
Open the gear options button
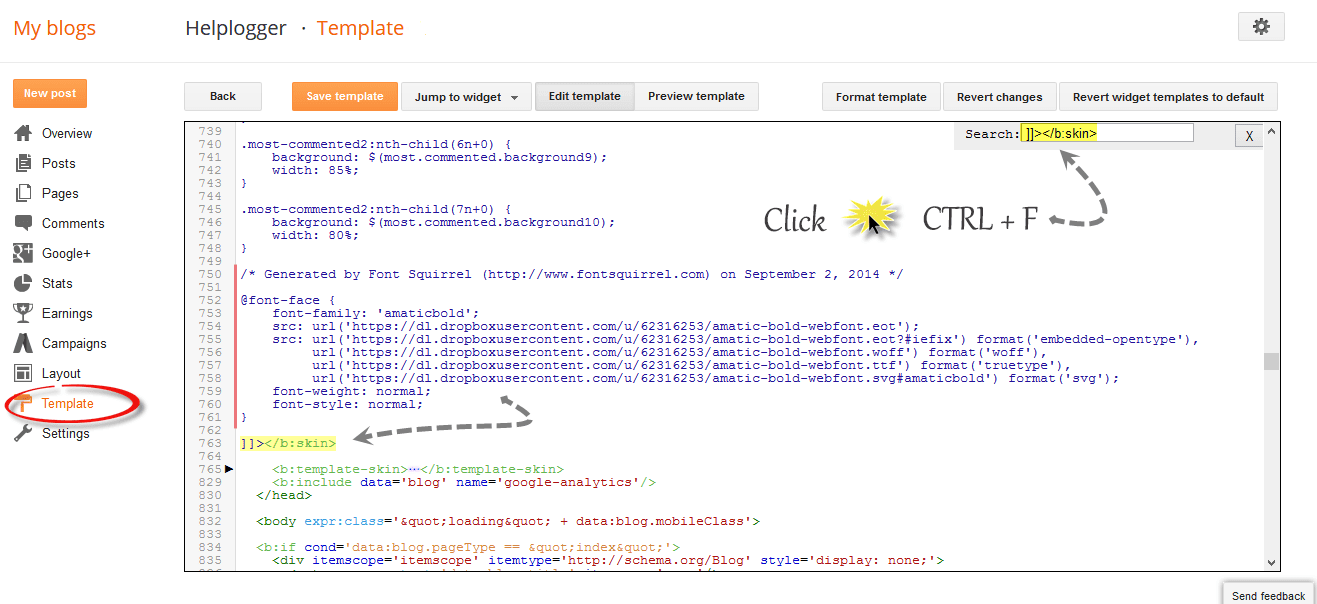1261,27
